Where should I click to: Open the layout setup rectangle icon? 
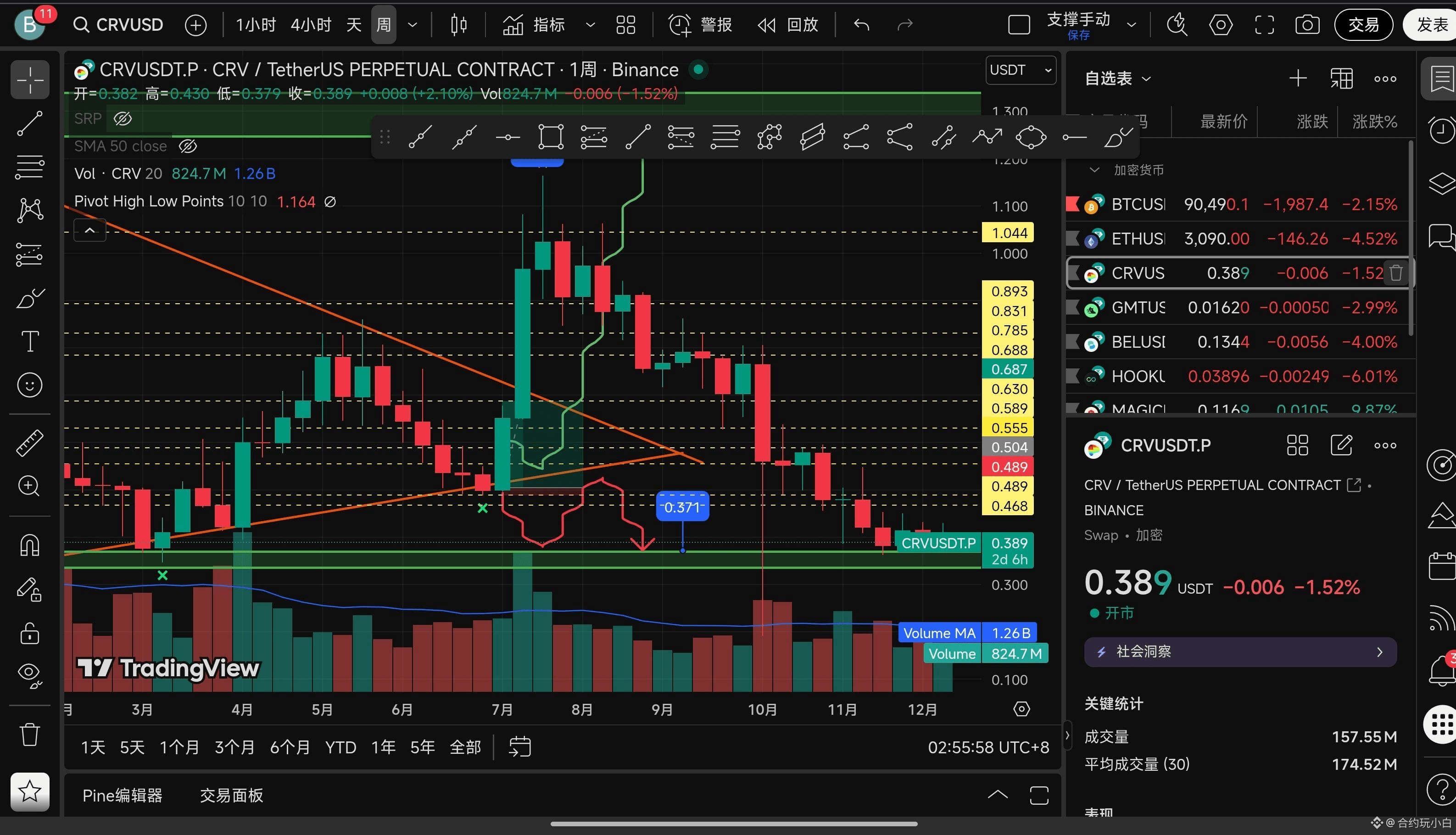point(1019,25)
